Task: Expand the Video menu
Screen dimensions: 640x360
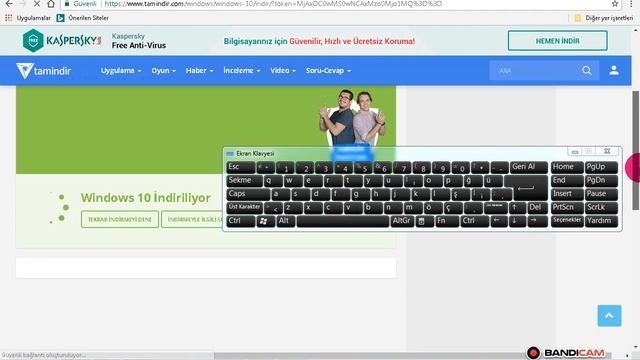Action: (282, 71)
